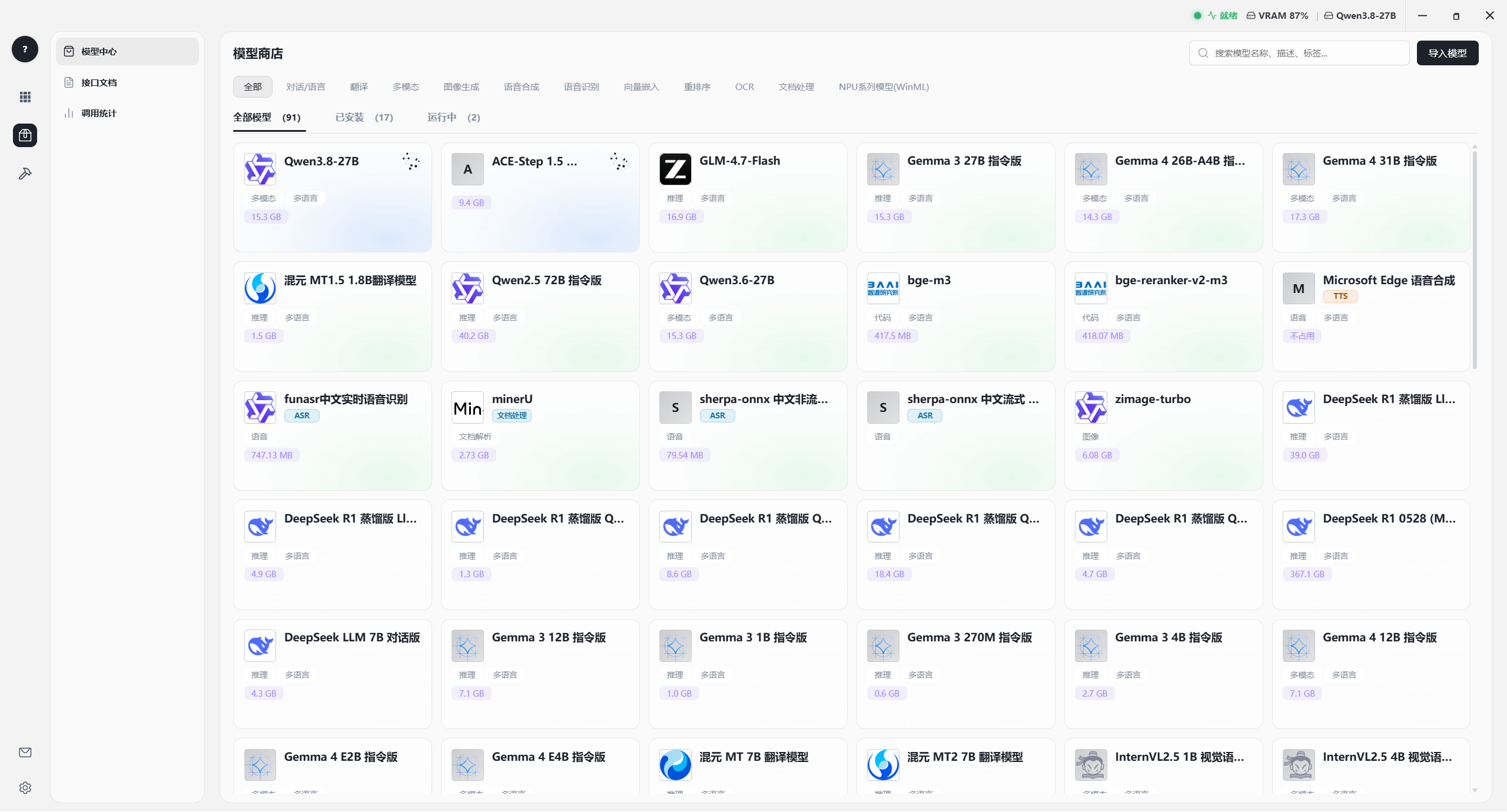1507x812 pixels.
Task: Click the ASR tag on funasr card
Action: click(x=301, y=415)
